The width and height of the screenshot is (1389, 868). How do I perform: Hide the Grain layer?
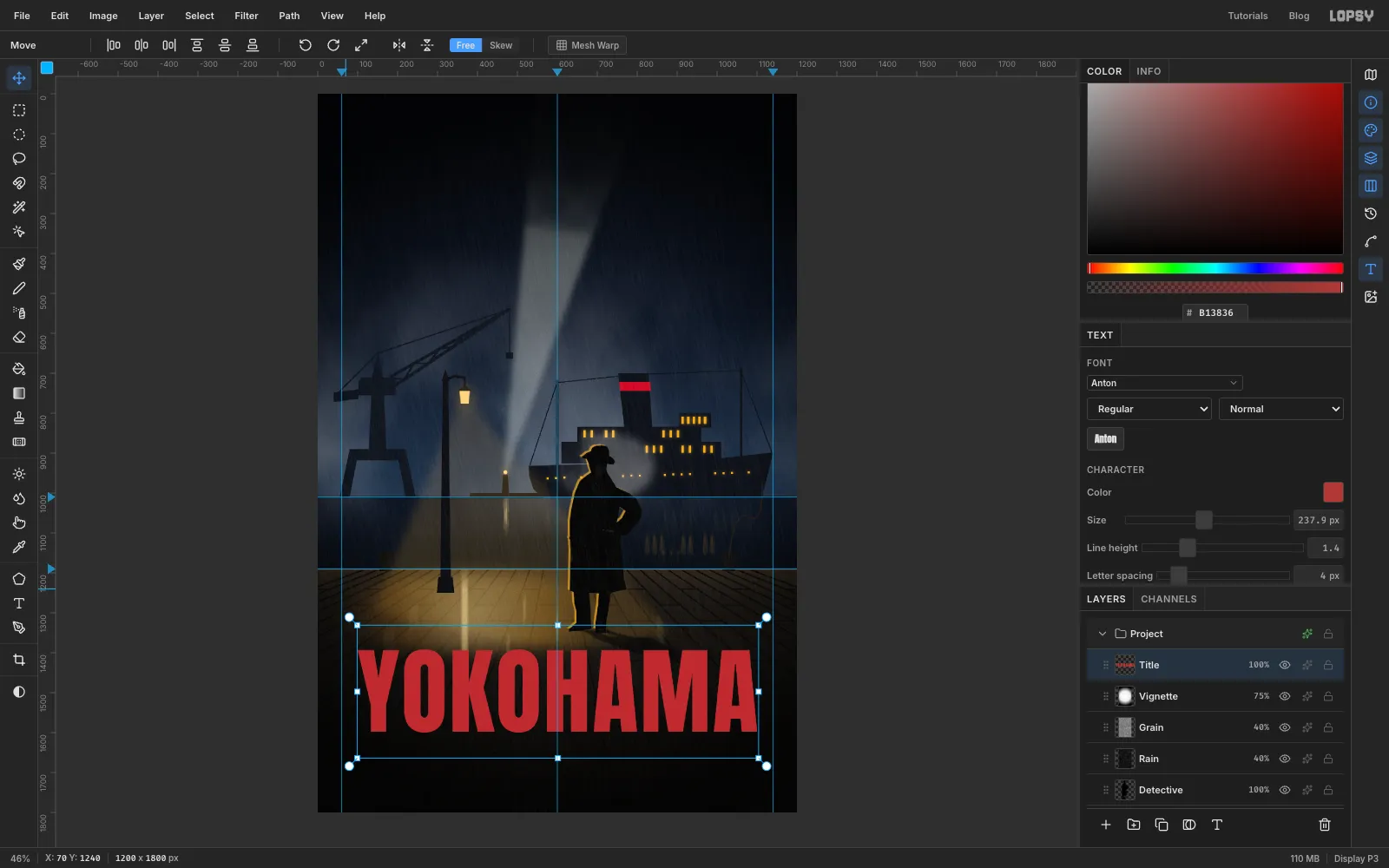[1285, 727]
